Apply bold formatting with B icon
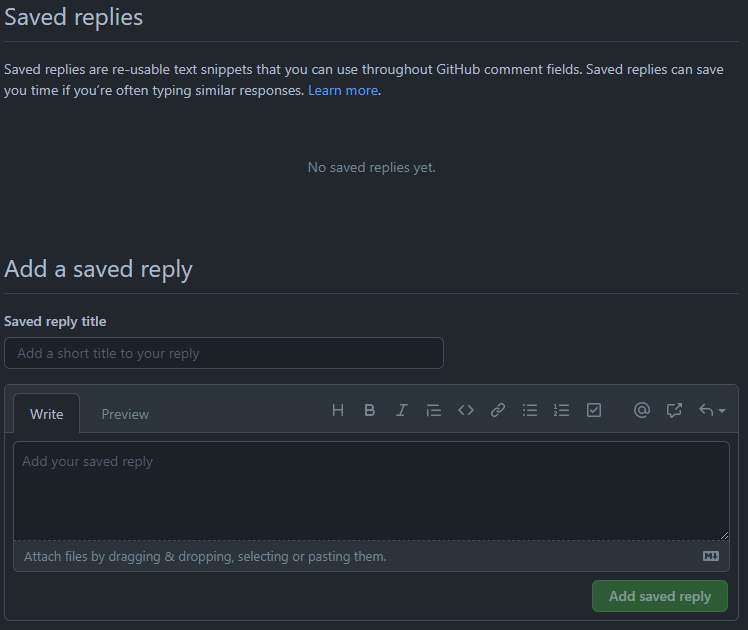 point(369,410)
